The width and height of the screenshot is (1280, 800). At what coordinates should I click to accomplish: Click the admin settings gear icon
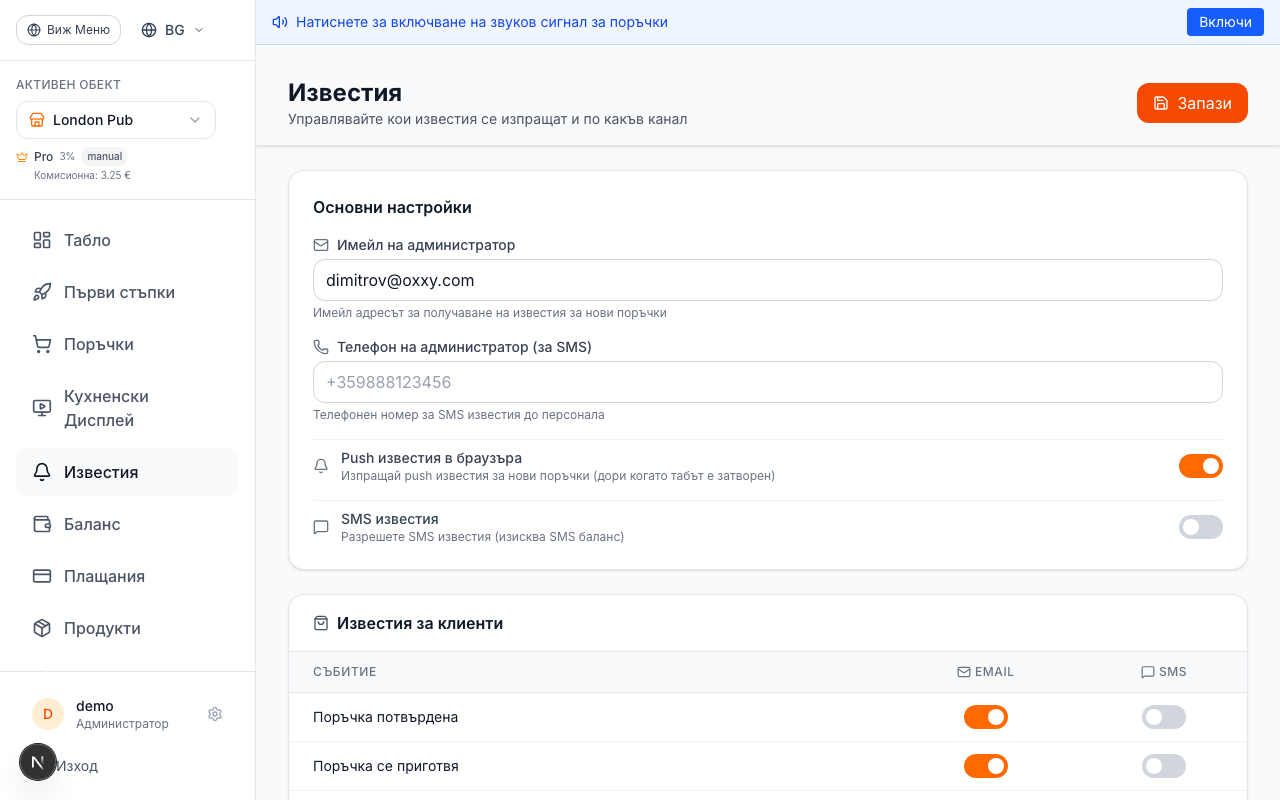pyautogui.click(x=215, y=713)
